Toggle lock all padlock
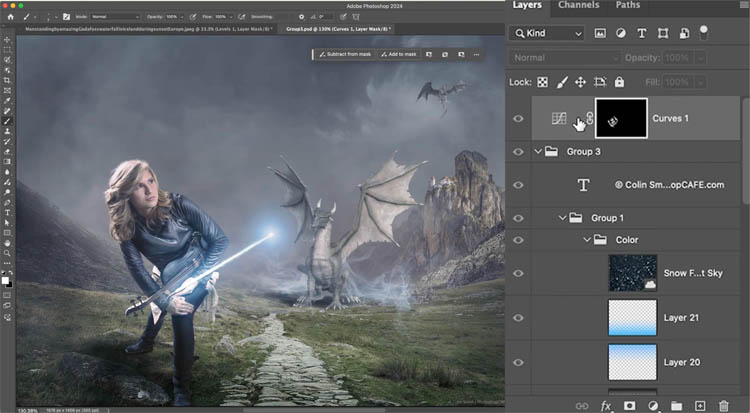The image size is (750, 413). 619,82
